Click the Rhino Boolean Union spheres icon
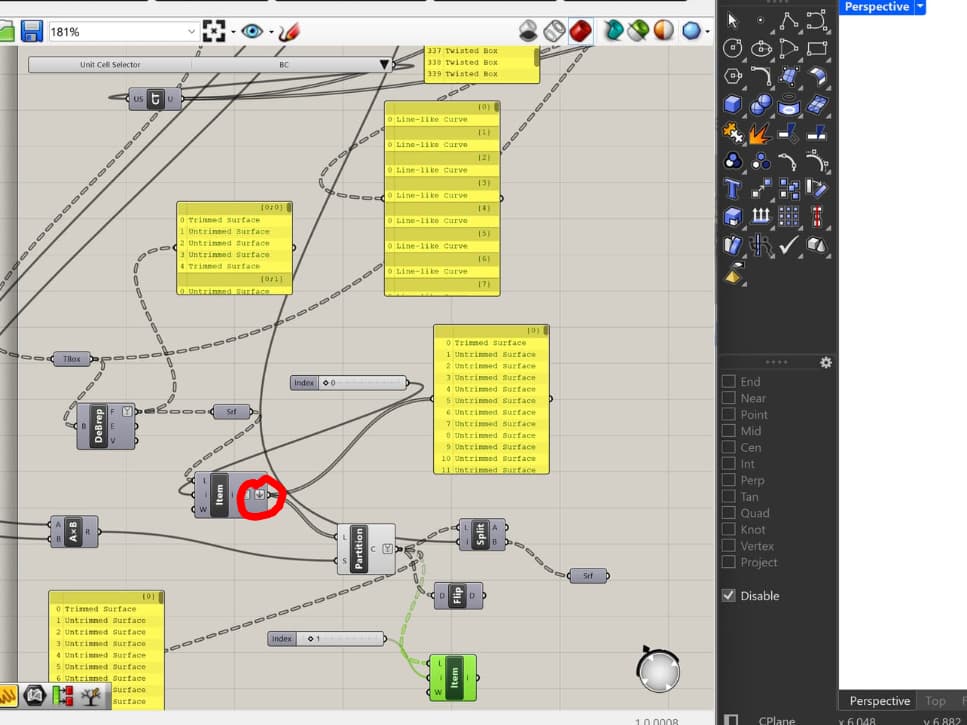967x725 pixels. point(760,104)
